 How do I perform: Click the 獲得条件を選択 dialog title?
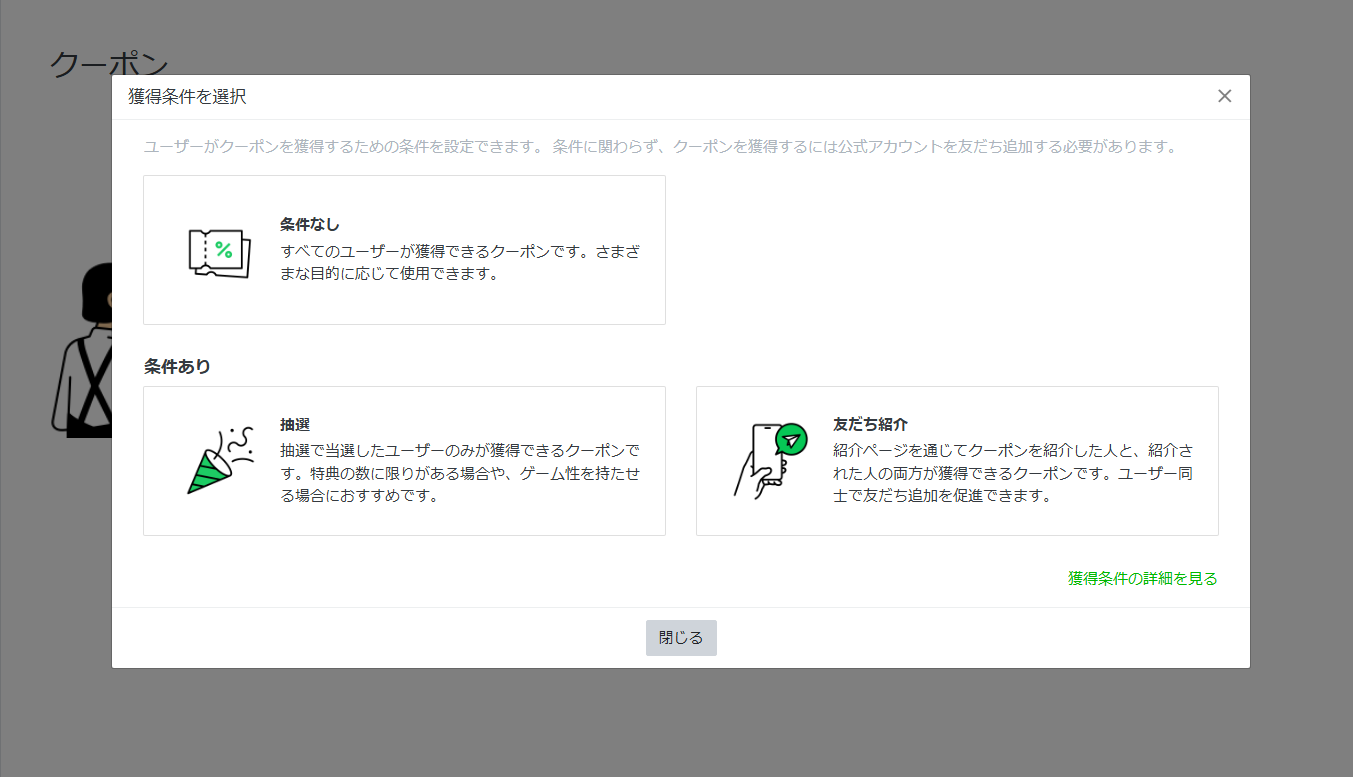pos(187,97)
